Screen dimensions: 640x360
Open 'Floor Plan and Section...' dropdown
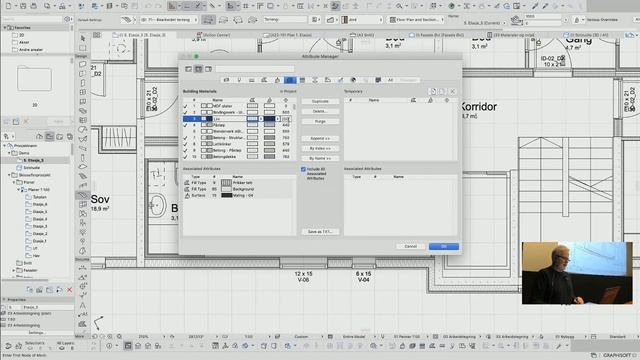click(416, 20)
